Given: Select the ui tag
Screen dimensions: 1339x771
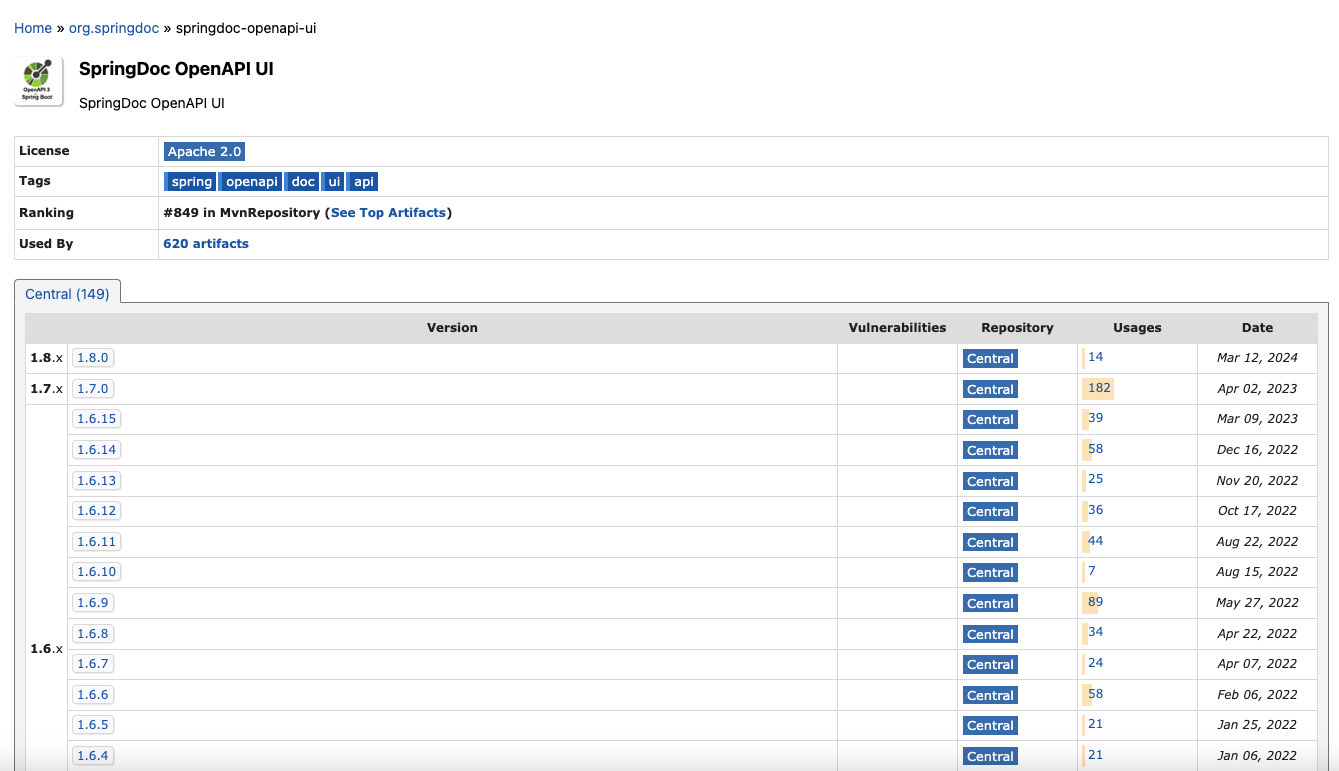Looking at the screenshot, I should pyautogui.click(x=334, y=181).
